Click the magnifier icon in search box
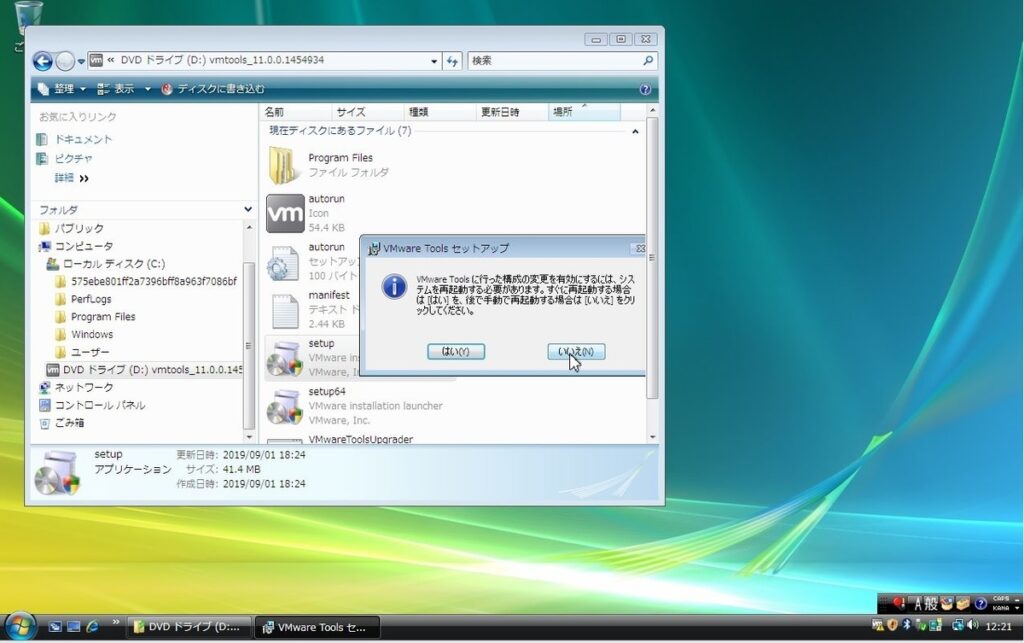The height and width of the screenshot is (643, 1024). coord(648,61)
